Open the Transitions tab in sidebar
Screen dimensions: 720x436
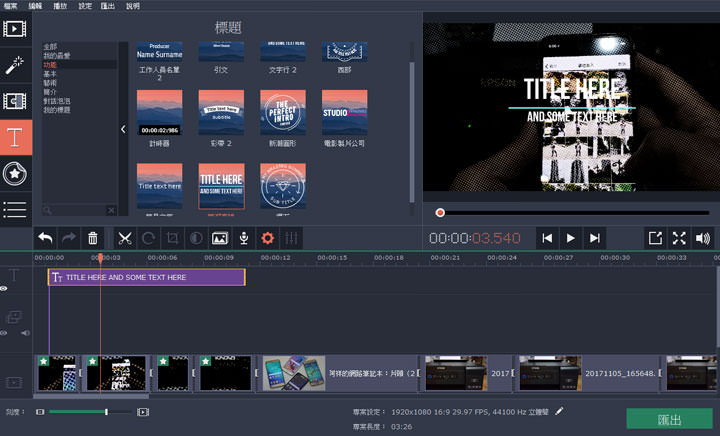[x=15, y=101]
